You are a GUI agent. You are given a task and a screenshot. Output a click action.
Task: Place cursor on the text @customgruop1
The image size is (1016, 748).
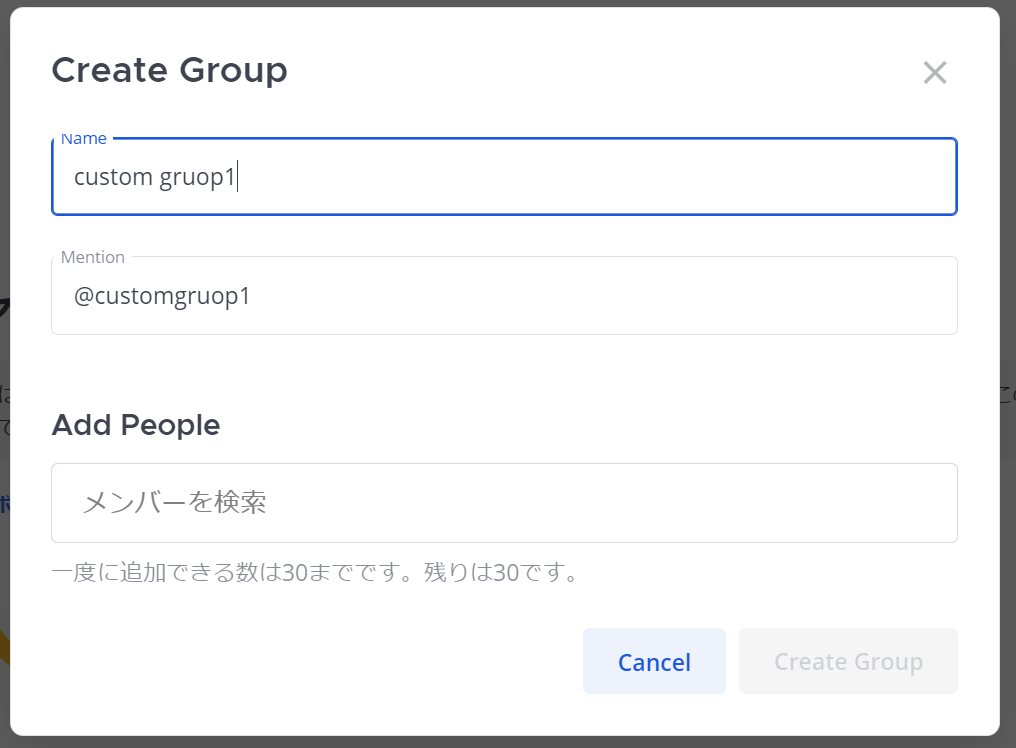[x=162, y=296]
